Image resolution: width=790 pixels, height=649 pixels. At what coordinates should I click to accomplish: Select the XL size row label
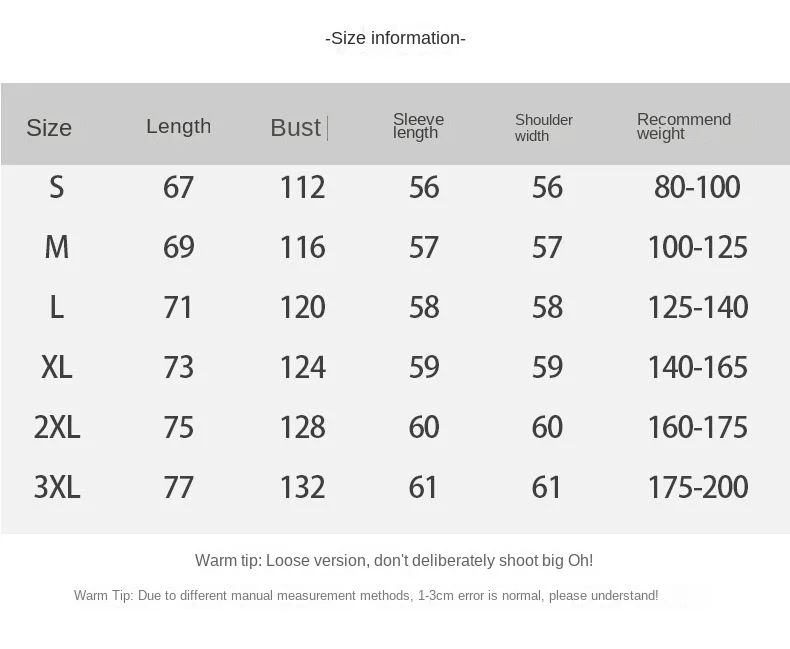pyautogui.click(x=56, y=367)
